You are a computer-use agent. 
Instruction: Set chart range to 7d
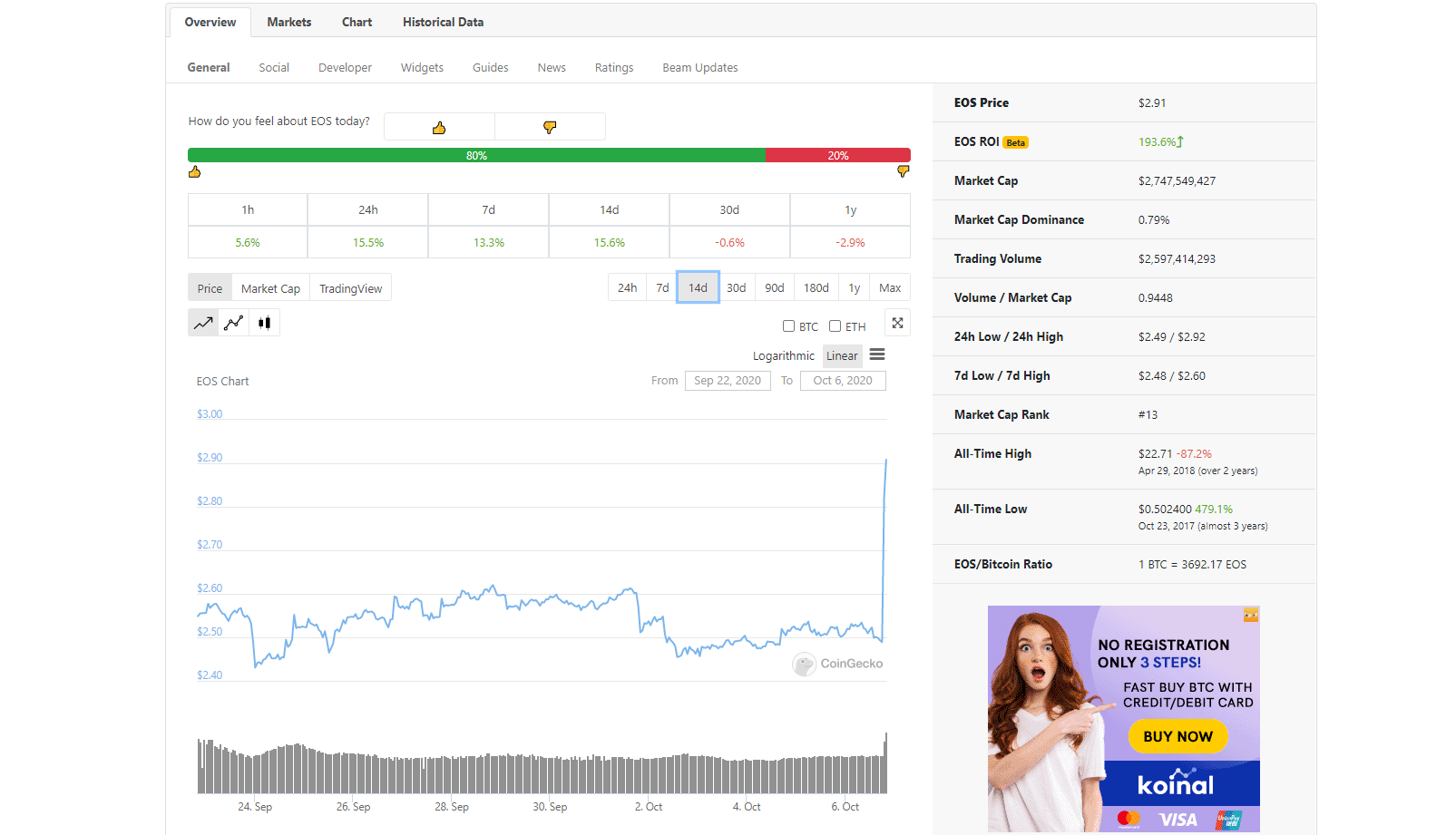click(662, 287)
